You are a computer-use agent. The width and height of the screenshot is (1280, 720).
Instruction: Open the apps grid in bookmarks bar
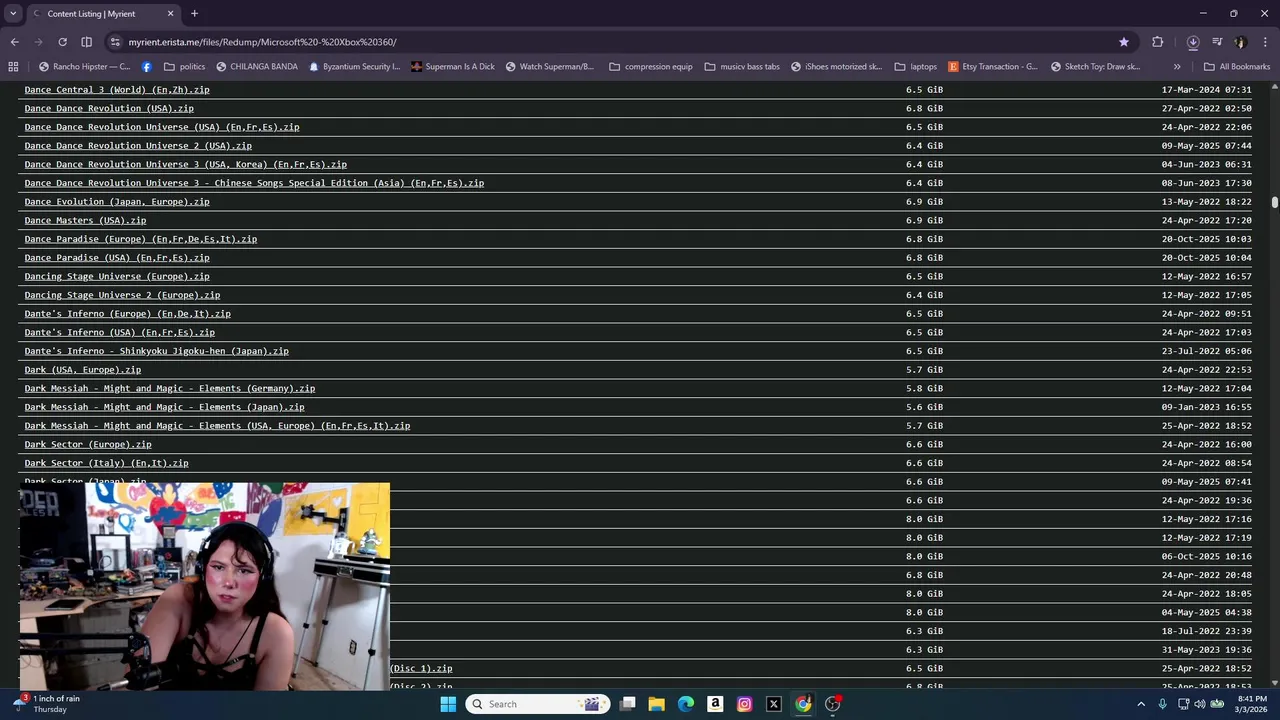click(x=13, y=67)
